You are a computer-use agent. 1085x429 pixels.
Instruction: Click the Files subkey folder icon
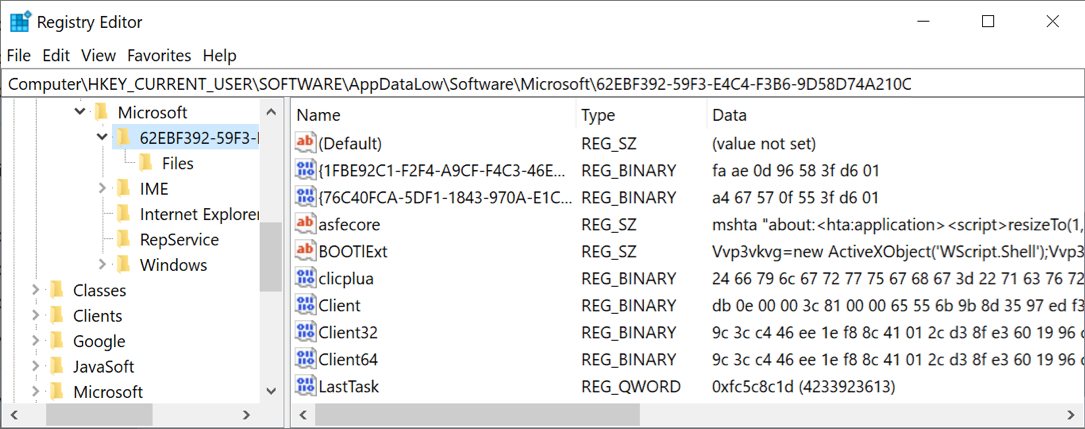tap(145, 163)
